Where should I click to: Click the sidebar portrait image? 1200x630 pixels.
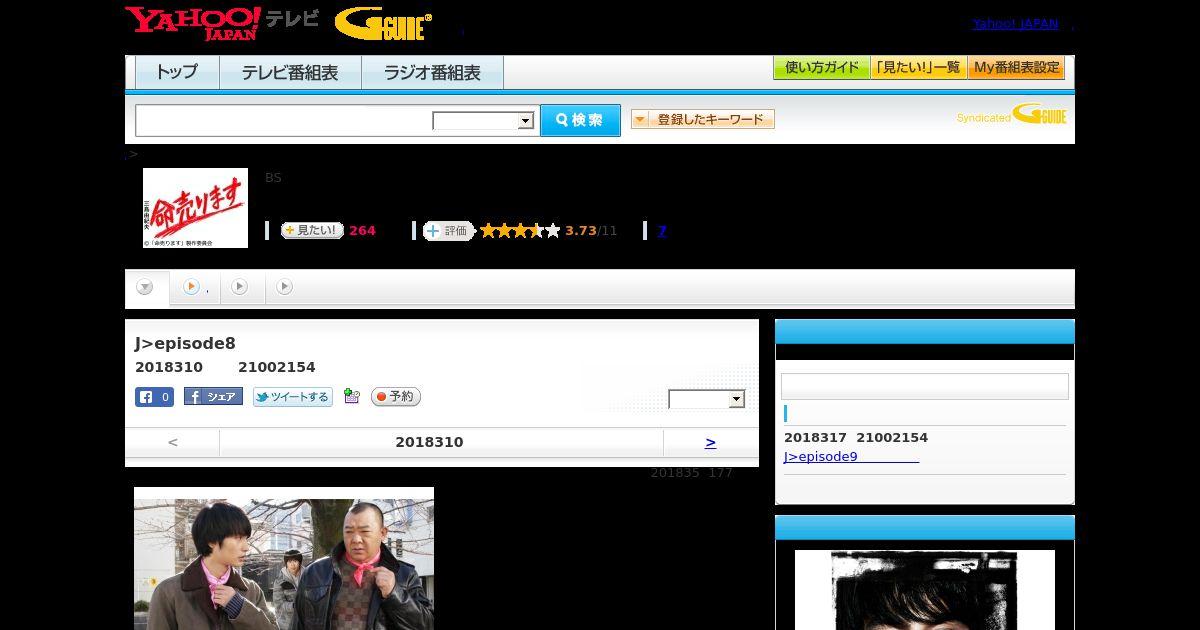925,590
